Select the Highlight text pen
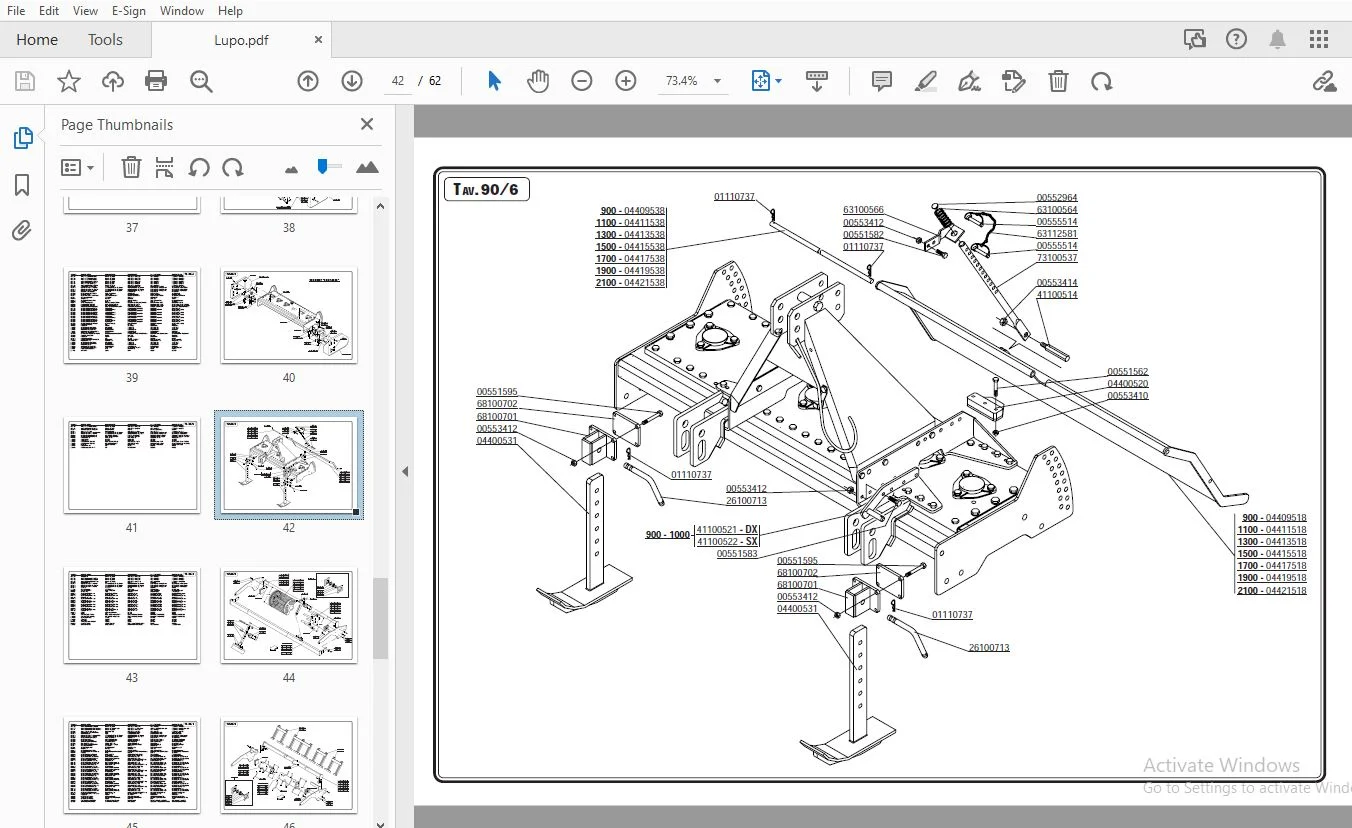 (x=925, y=81)
